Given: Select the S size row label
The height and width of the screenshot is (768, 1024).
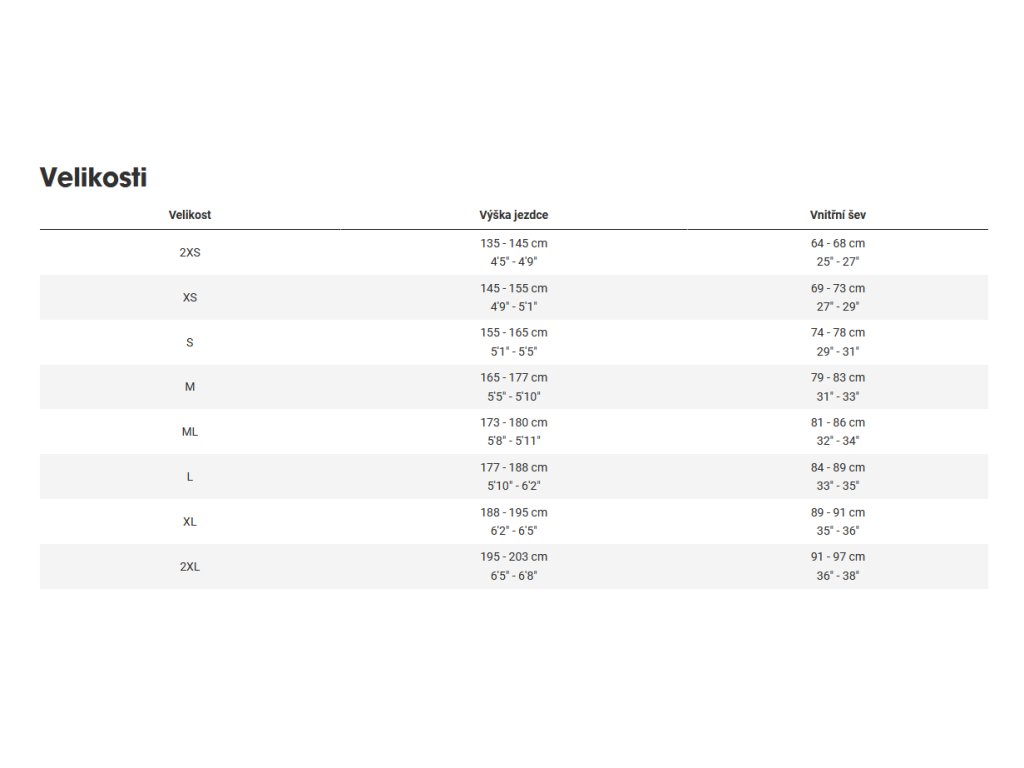Looking at the screenshot, I should pos(190,343).
